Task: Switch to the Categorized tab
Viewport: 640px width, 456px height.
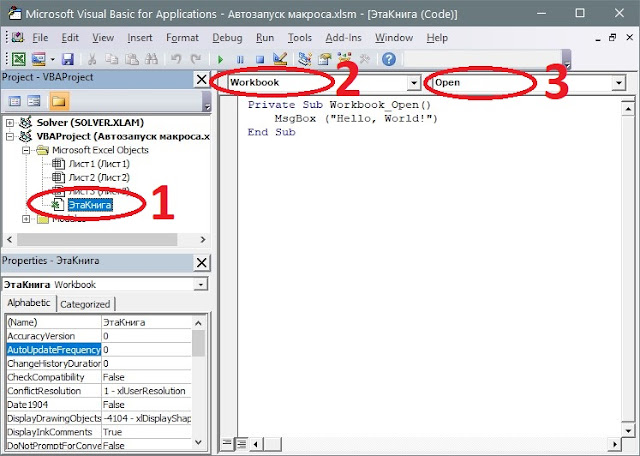Action: [x=85, y=304]
